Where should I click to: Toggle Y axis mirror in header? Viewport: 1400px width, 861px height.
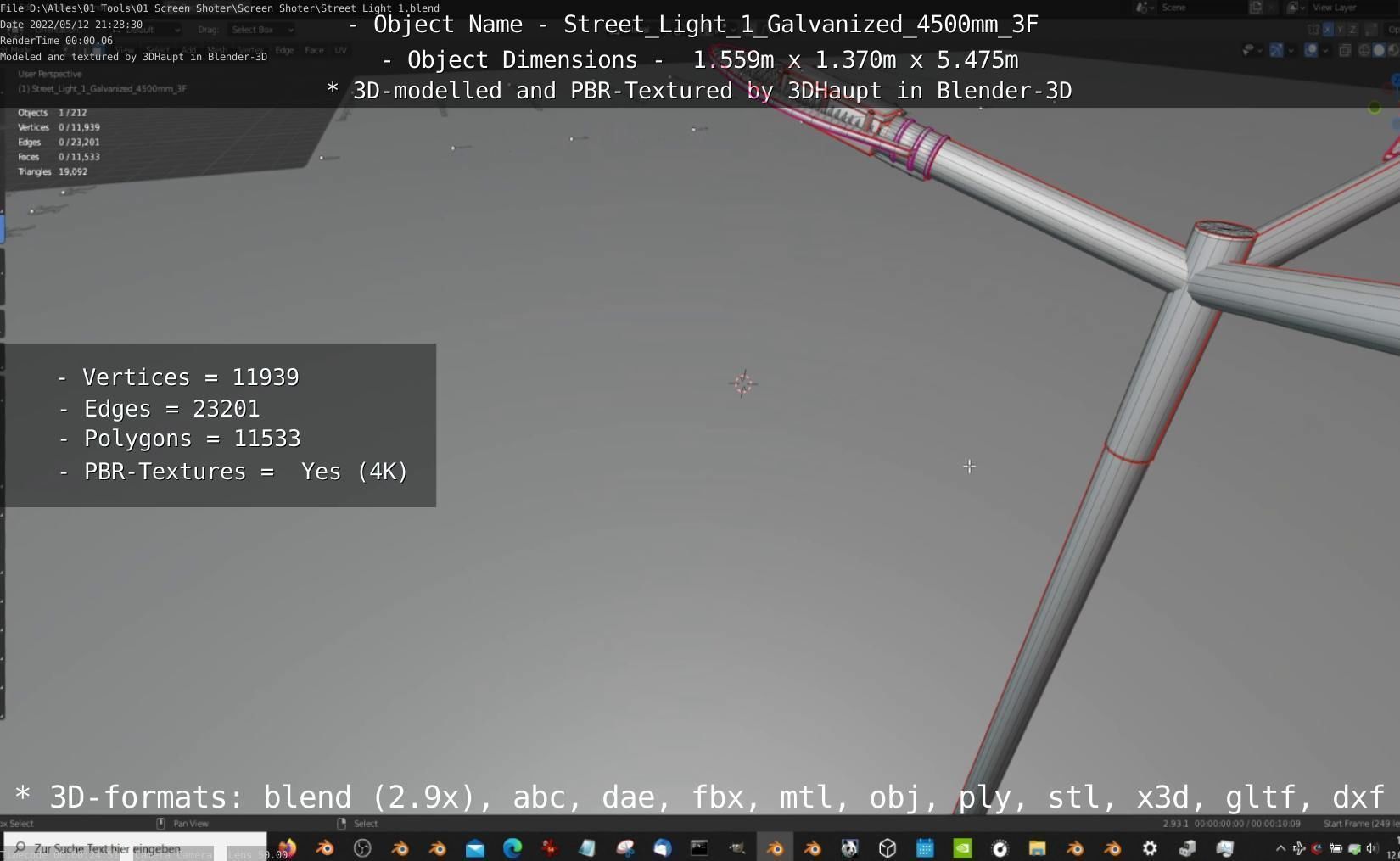coord(1340,30)
